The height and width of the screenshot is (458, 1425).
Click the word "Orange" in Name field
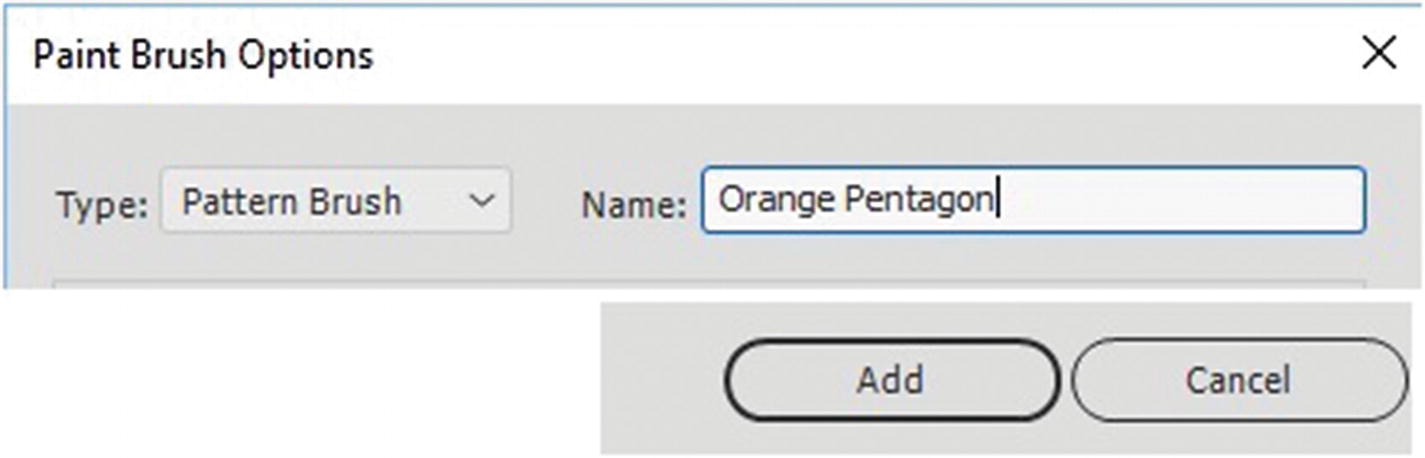tap(777, 200)
